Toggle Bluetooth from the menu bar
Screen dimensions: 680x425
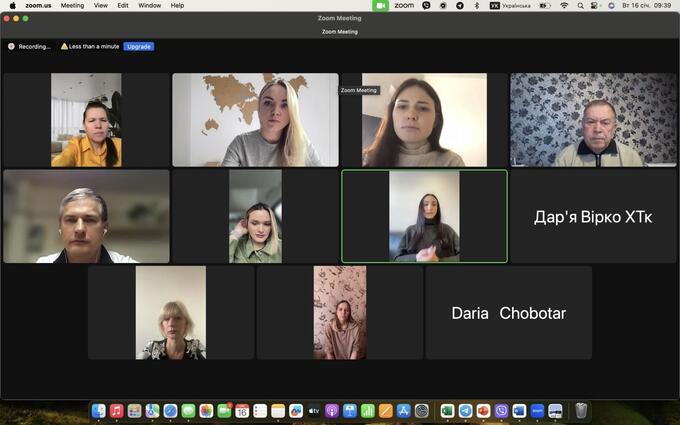click(477, 5)
